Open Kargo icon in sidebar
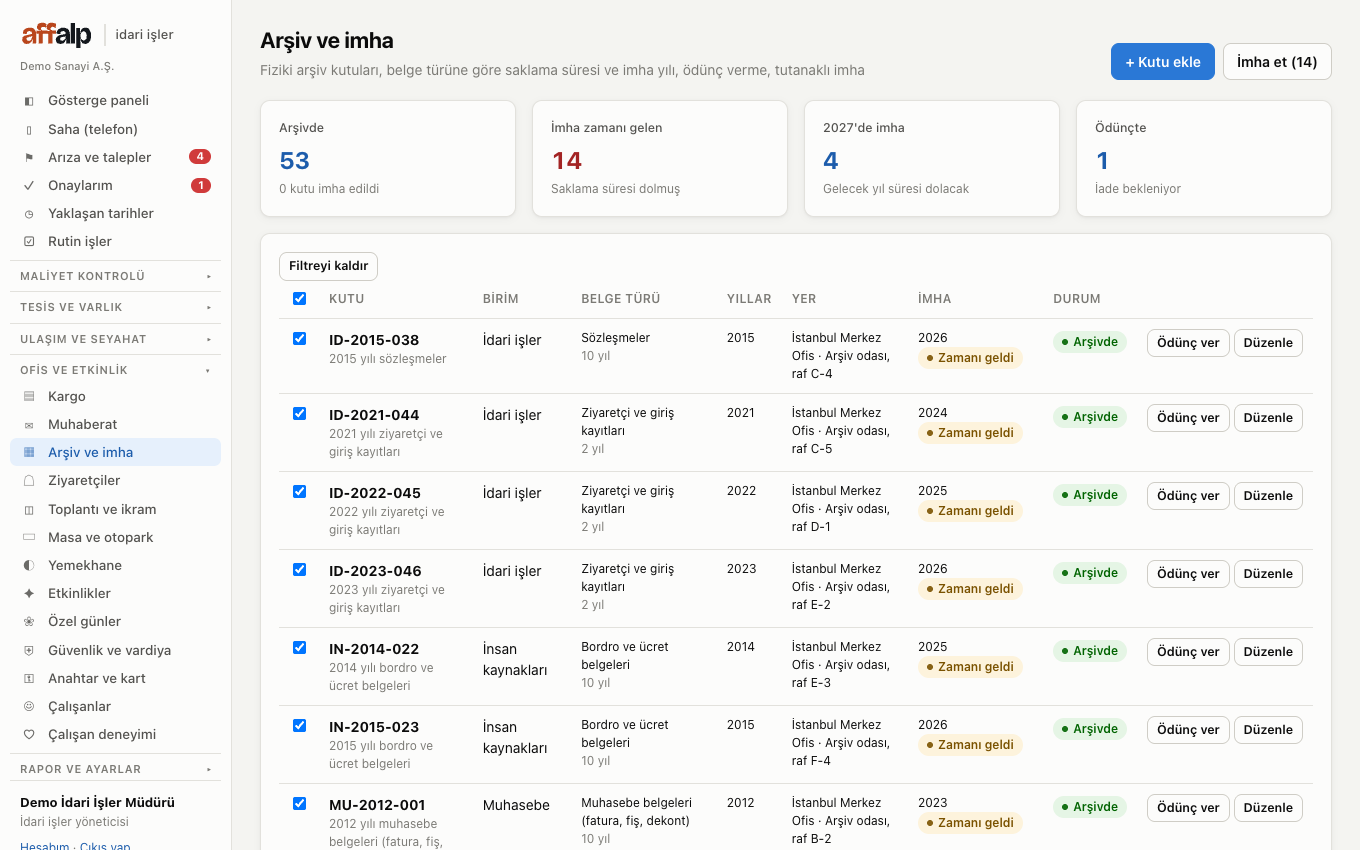1360x850 pixels. coord(29,396)
